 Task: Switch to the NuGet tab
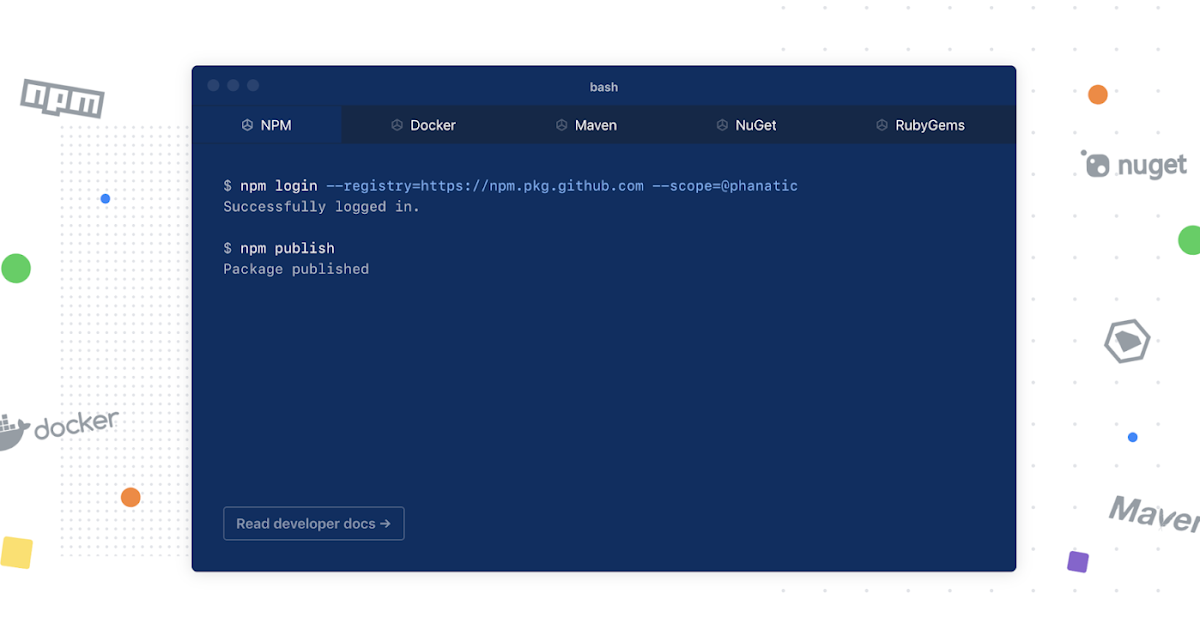747,125
